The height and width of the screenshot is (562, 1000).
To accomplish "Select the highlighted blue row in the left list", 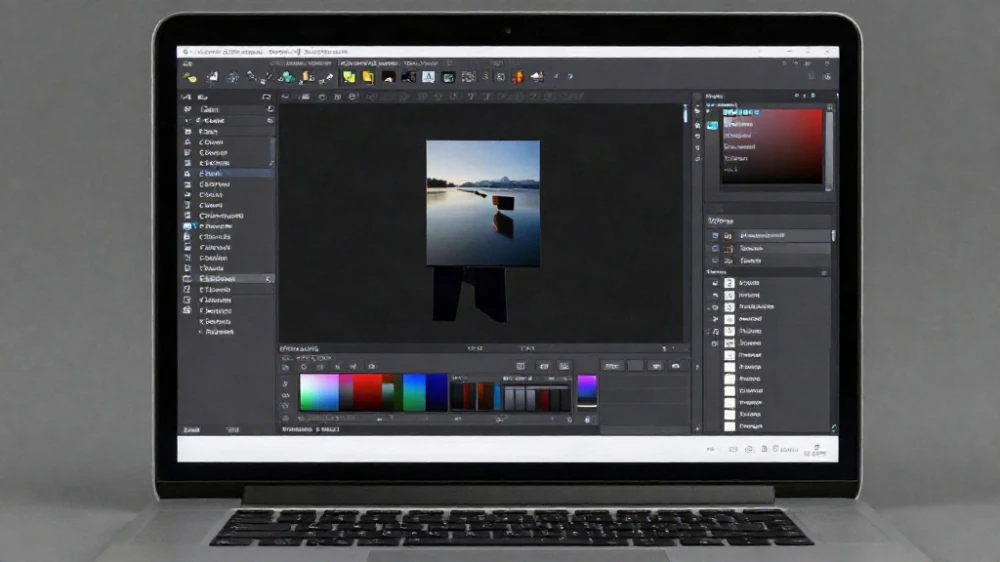I will click(228, 174).
